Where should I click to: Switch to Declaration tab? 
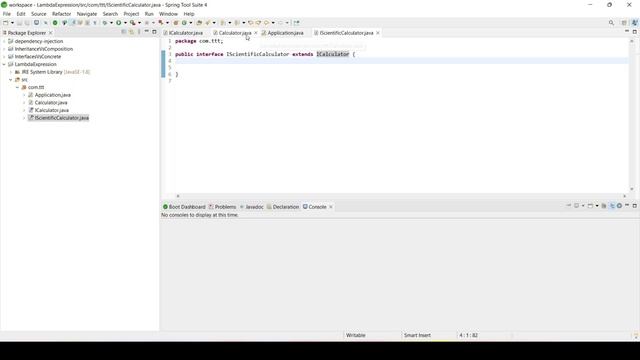tap(283, 207)
